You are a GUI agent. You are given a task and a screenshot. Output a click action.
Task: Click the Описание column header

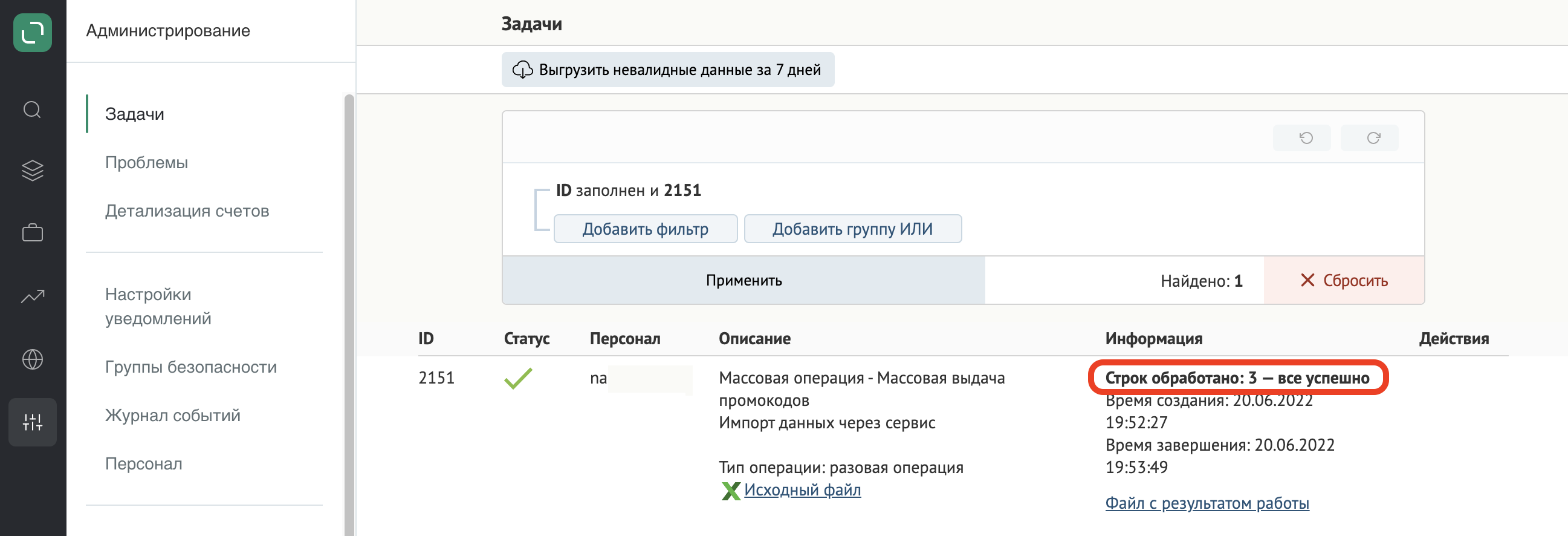click(754, 339)
